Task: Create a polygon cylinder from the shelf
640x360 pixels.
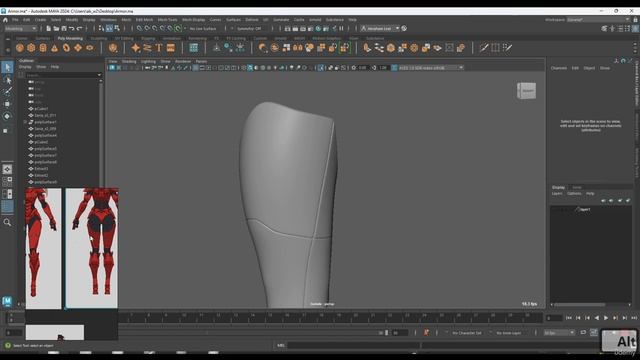Action: click(43, 48)
